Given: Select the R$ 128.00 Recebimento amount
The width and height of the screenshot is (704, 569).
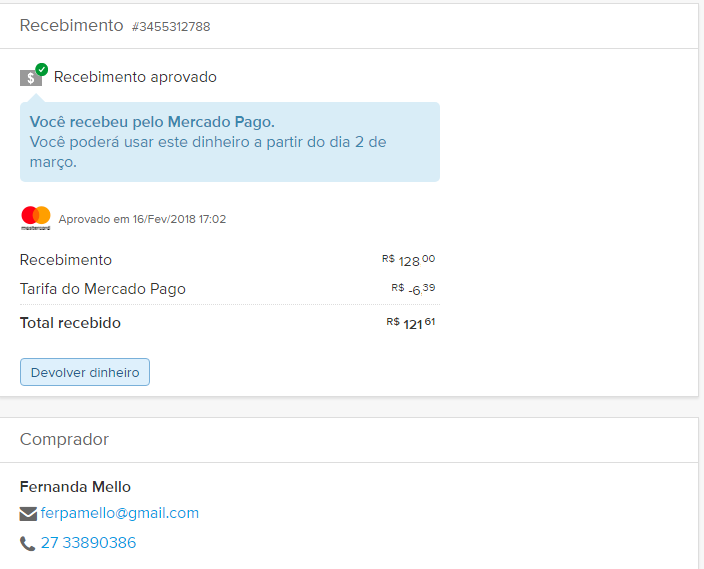Looking at the screenshot, I should point(409,260).
